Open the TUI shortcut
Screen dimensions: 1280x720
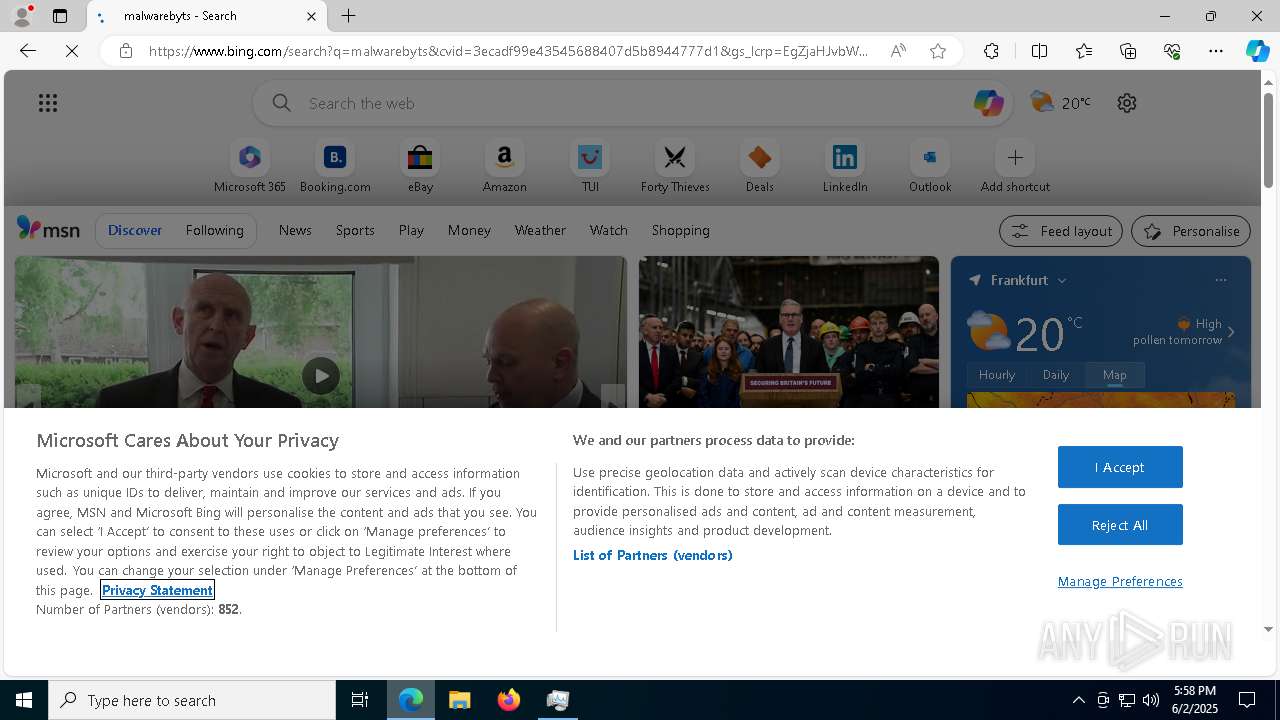click(590, 167)
